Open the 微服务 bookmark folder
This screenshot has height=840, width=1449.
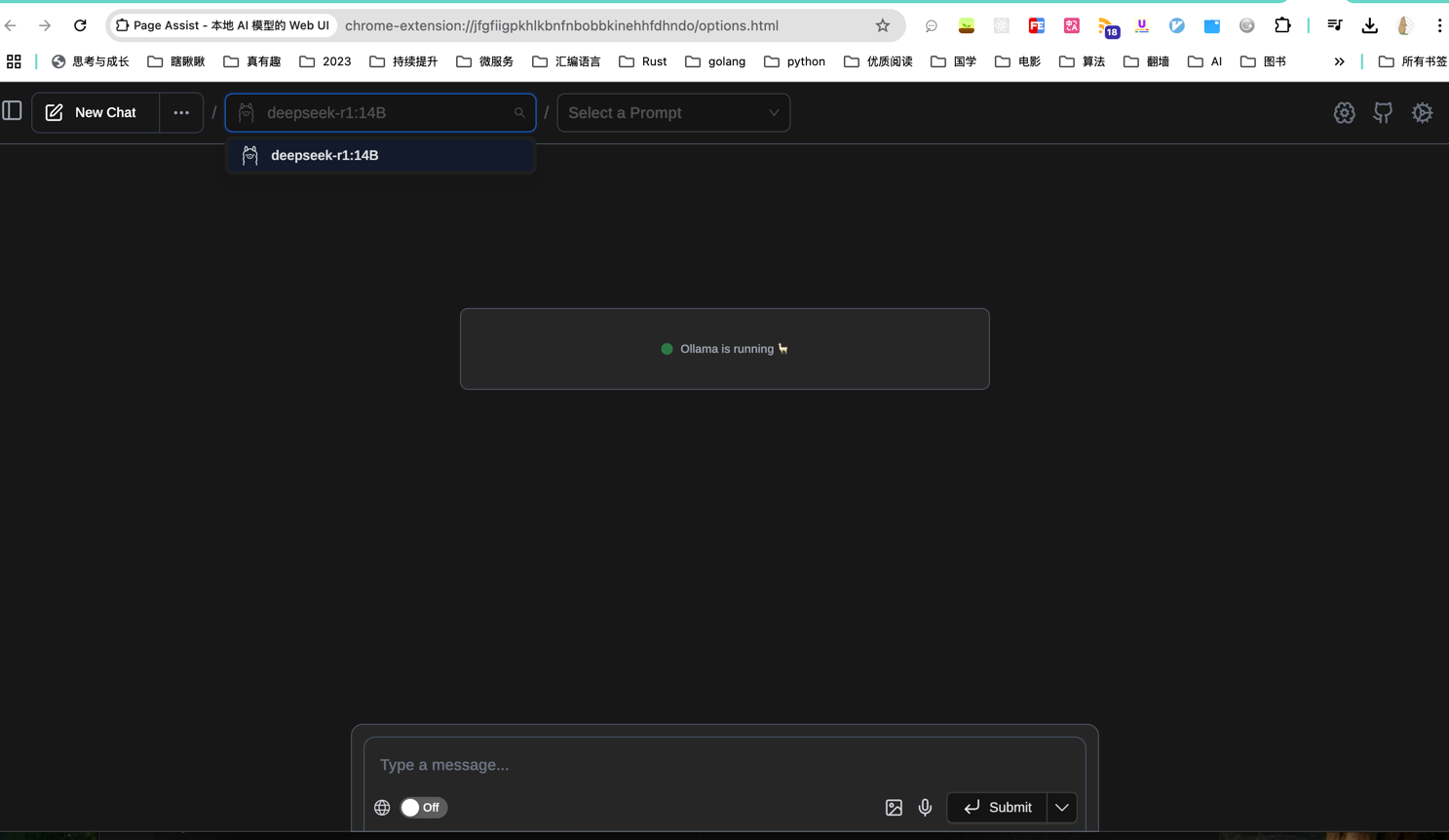click(484, 61)
